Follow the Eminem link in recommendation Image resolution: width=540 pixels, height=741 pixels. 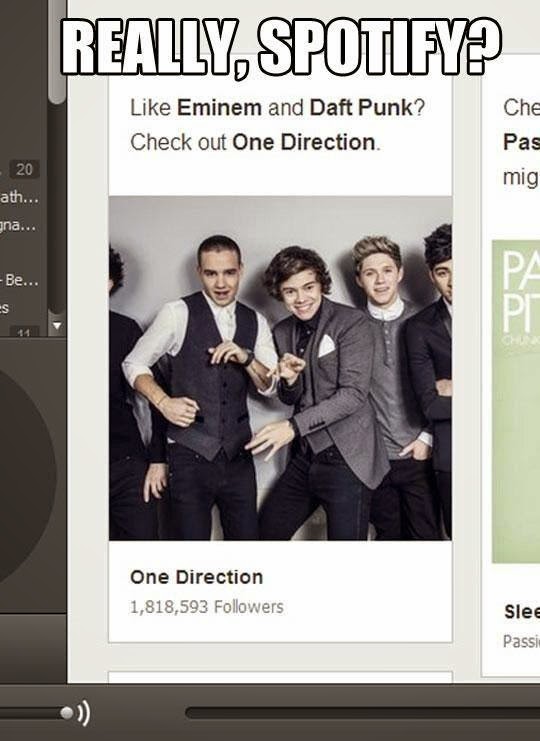pos(219,108)
